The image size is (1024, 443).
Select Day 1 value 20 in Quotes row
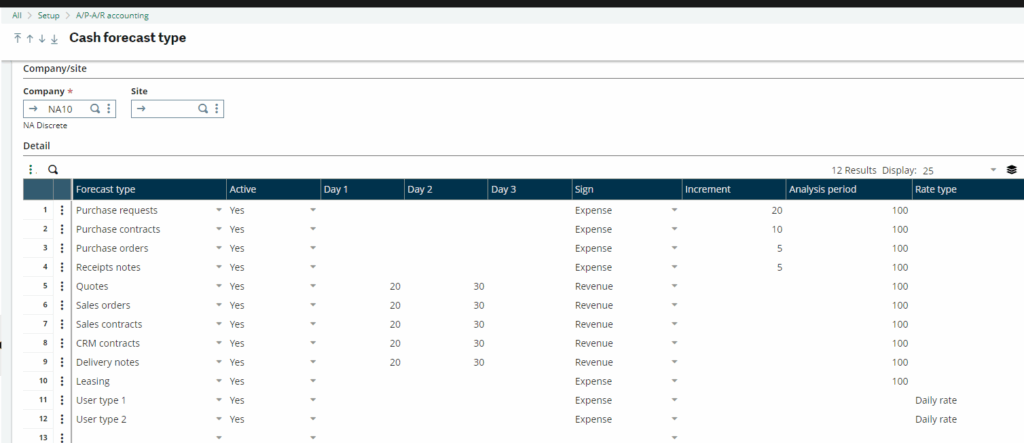395,286
